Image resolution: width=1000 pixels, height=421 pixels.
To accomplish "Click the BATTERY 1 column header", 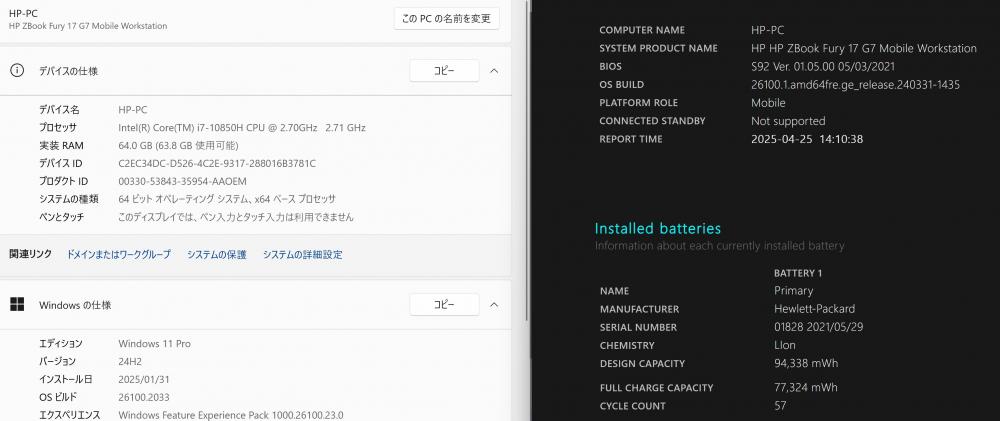I will [x=798, y=273].
